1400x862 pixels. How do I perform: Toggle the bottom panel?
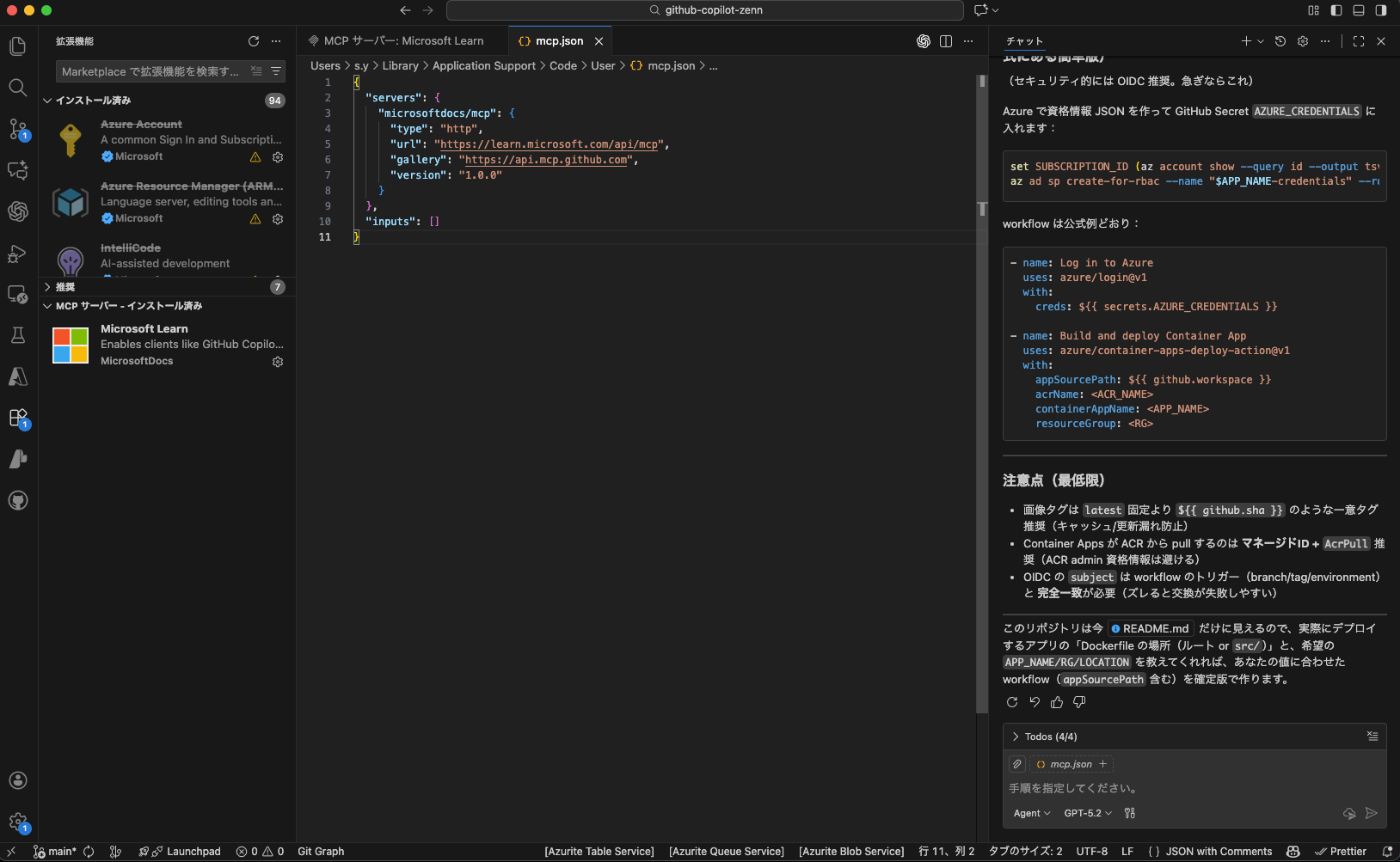click(1359, 10)
